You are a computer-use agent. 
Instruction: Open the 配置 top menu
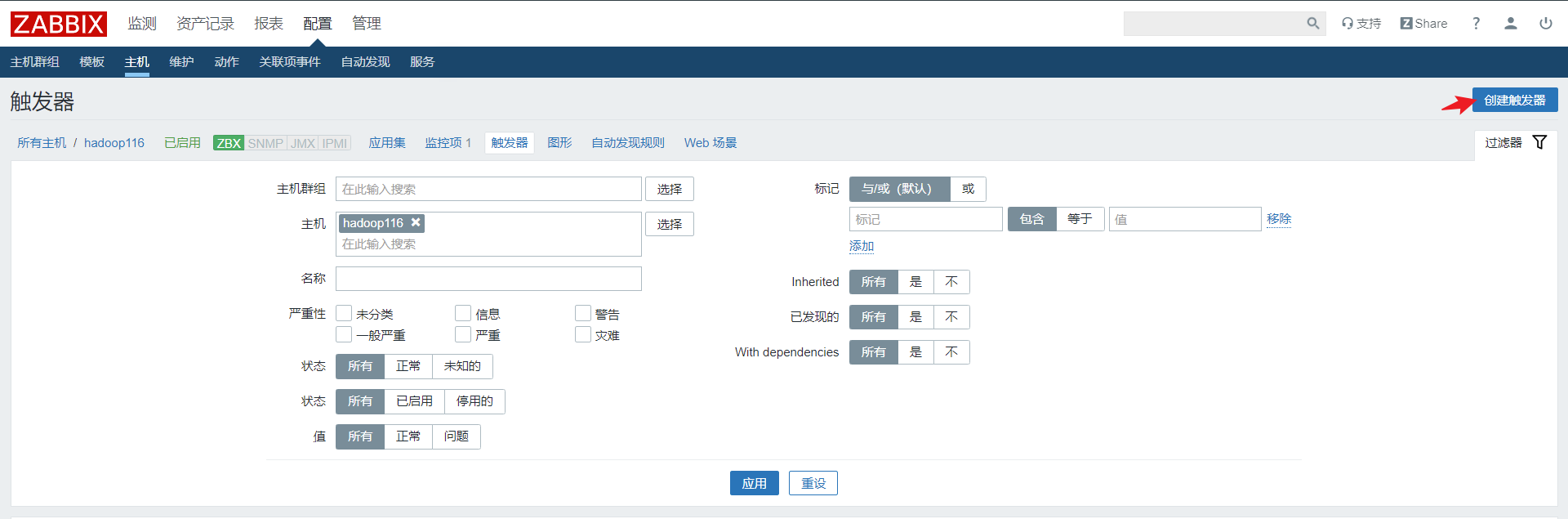318,24
